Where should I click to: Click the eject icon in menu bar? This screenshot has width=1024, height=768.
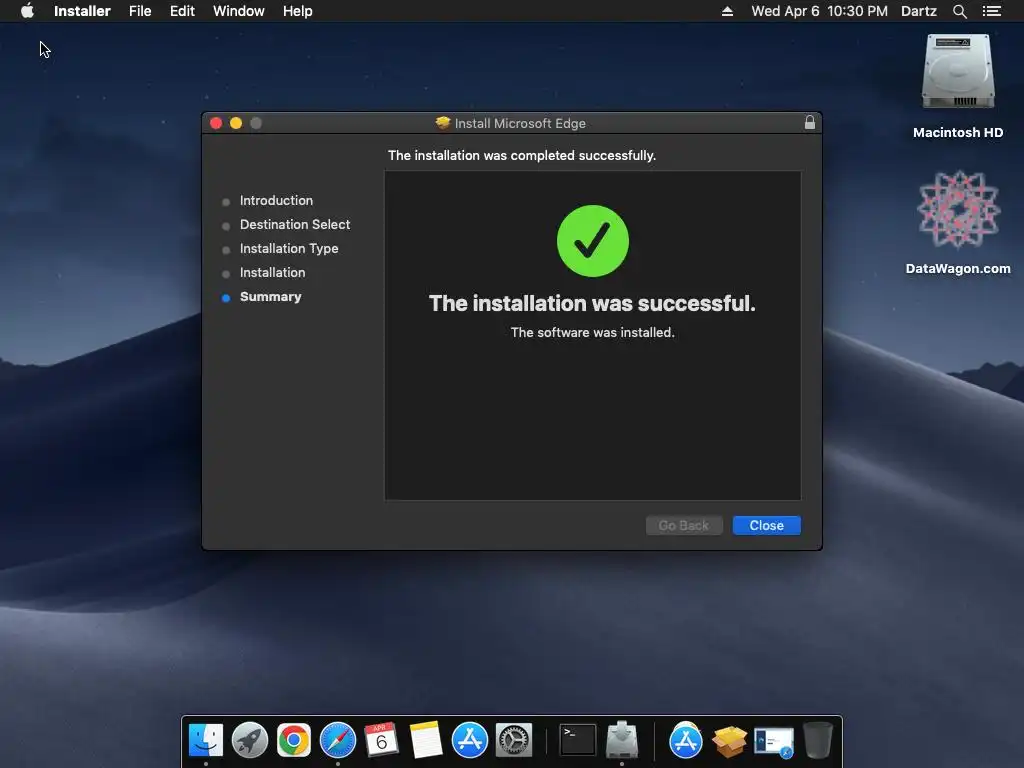[x=727, y=11]
